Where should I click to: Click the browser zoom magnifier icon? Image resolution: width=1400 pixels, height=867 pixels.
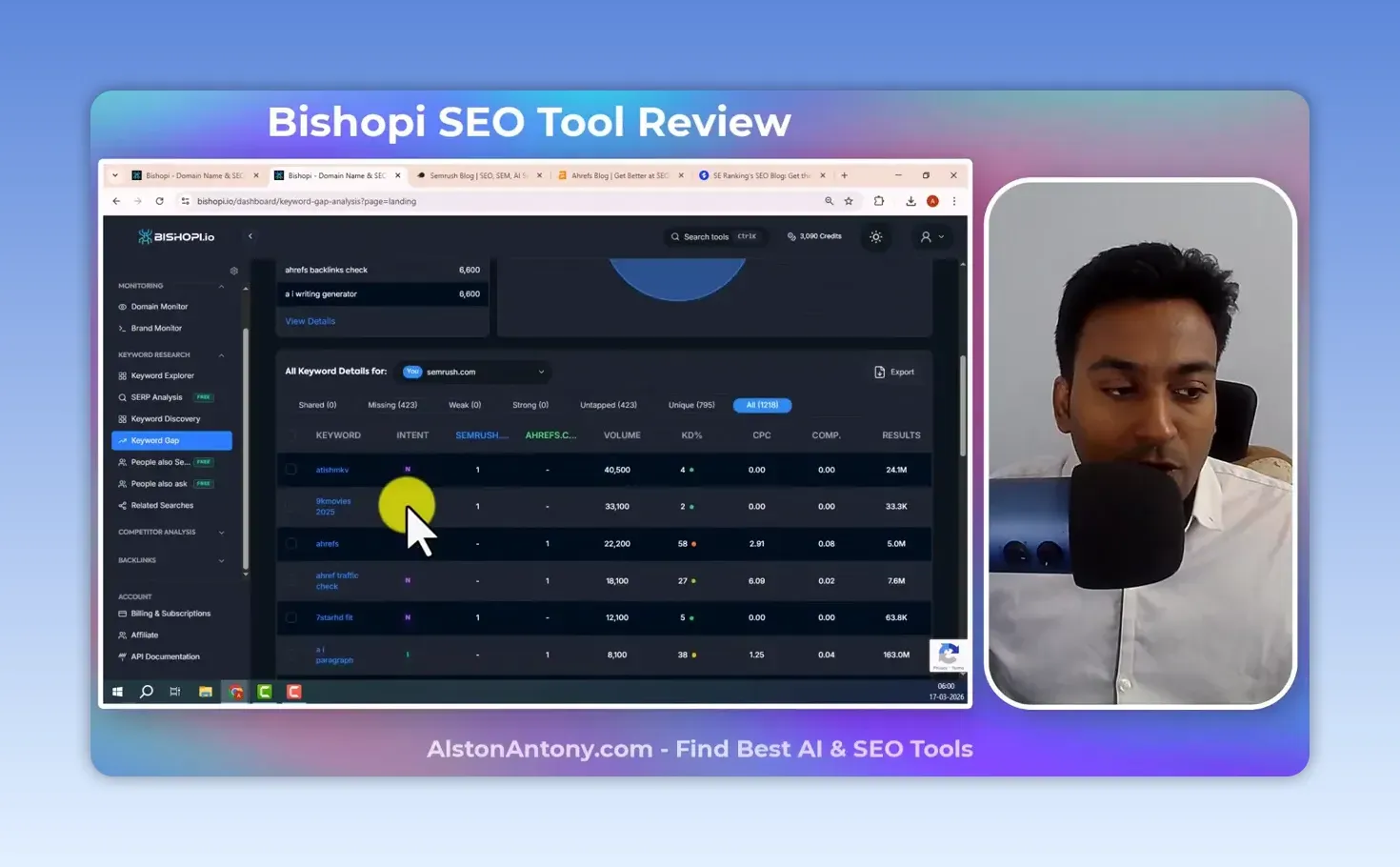coord(829,201)
